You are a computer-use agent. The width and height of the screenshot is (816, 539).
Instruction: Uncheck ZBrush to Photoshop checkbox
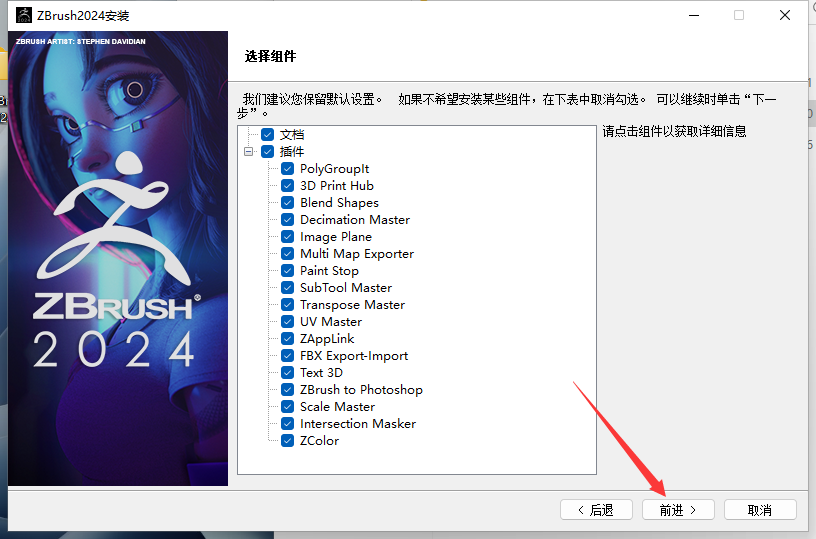coord(287,390)
